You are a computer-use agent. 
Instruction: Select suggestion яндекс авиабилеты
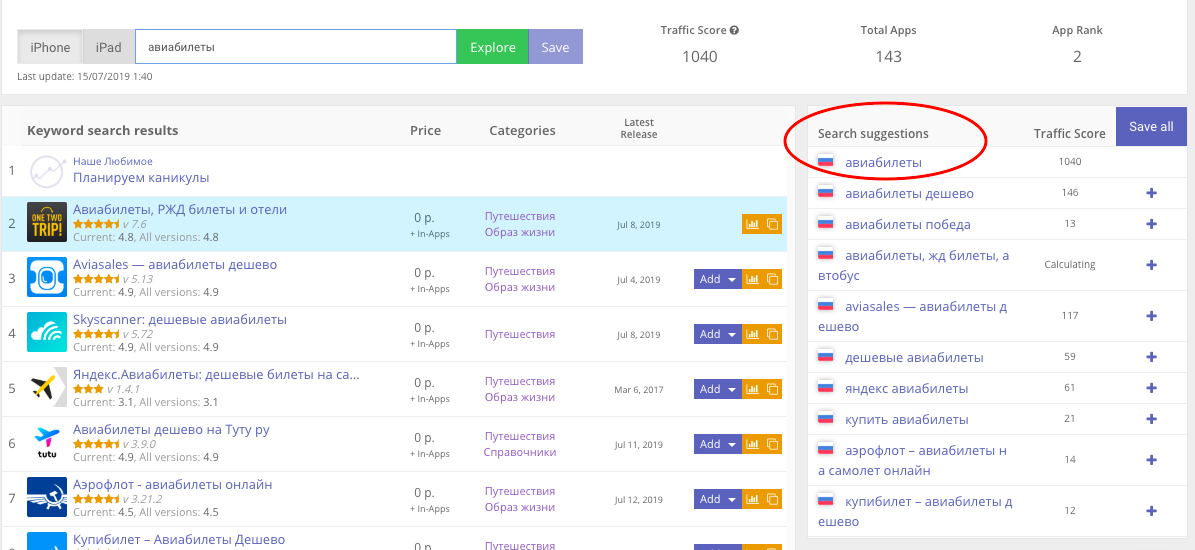coord(906,389)
